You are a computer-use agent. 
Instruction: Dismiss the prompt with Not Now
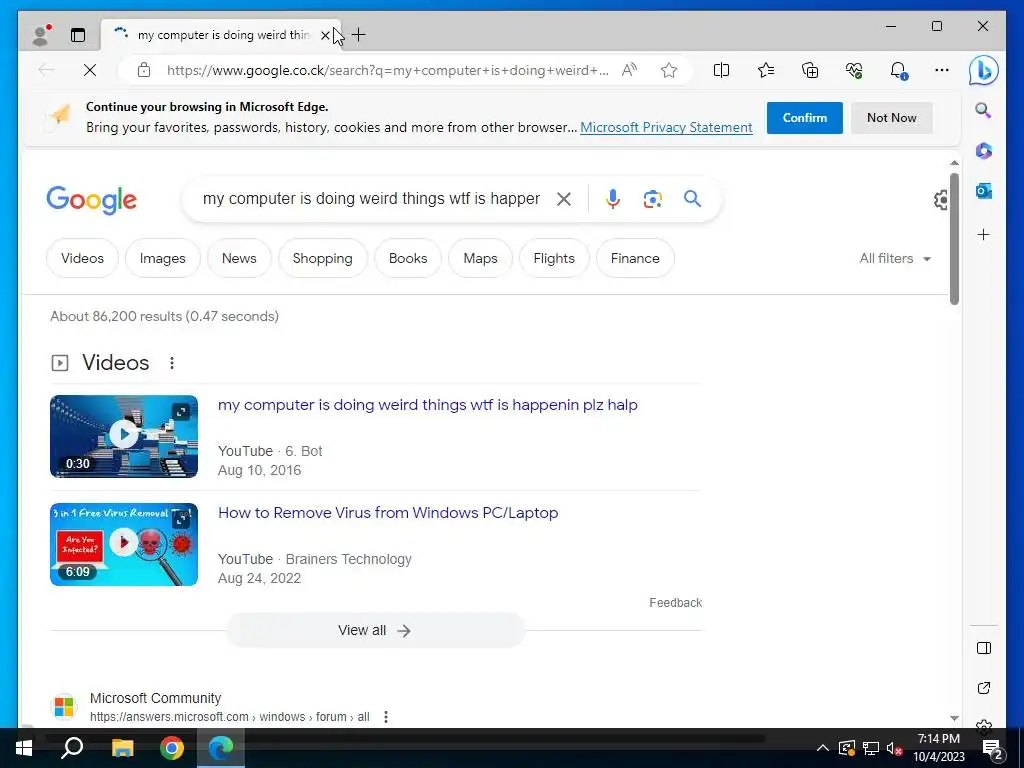tap(891, 118)
